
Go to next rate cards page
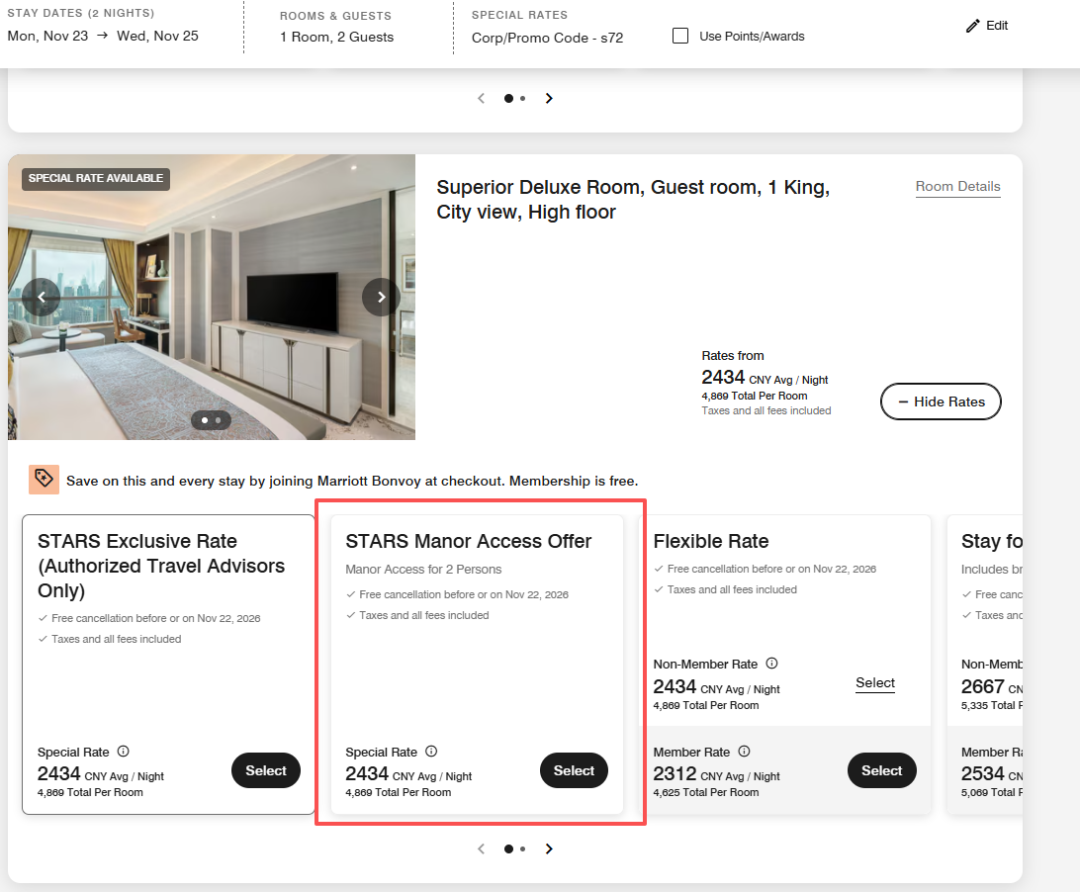click(x=549, y=849)
